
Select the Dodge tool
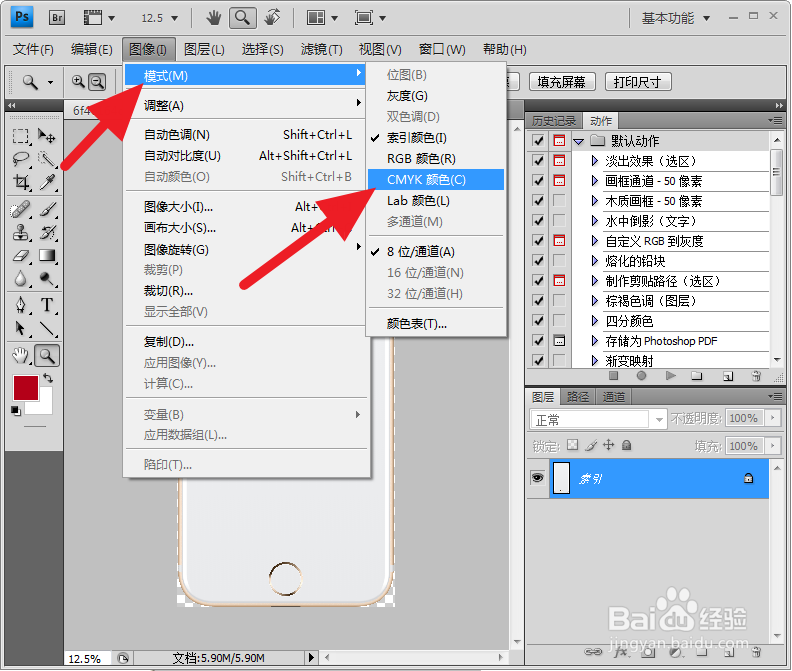tap(47, 278)
